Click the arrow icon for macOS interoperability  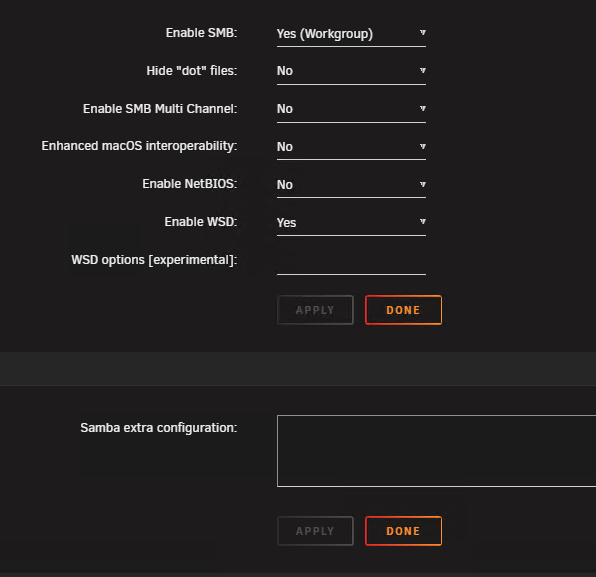(423, 146)
